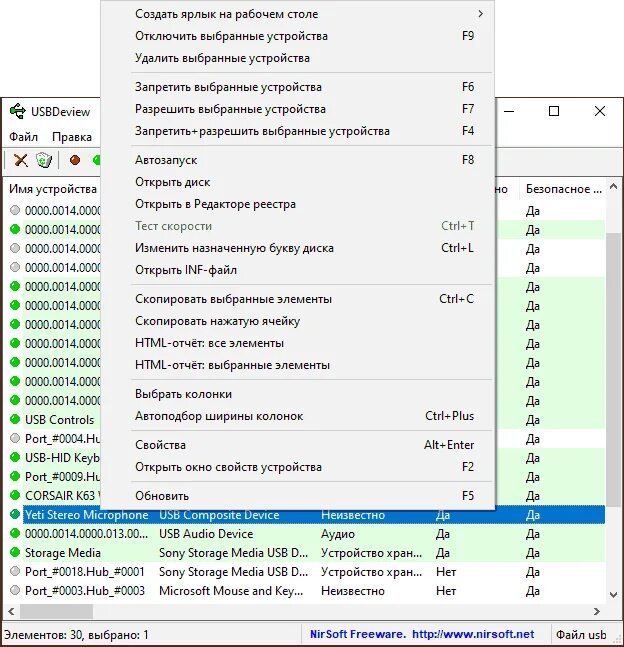Click 'Port_#0003.Hub_#0003' device name
Viewport: 624px width, 647px height.
(x=85, y=590)
